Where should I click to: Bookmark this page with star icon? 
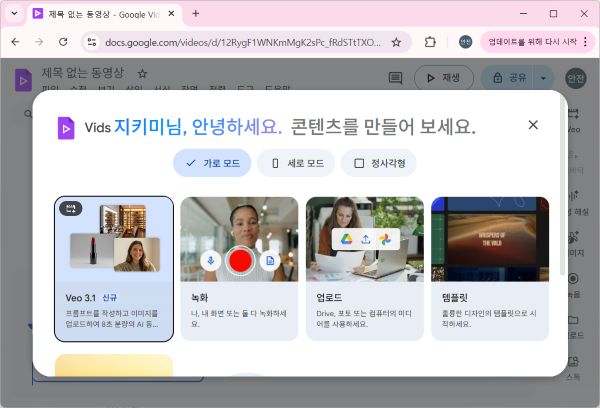click(x=396, y=42)
